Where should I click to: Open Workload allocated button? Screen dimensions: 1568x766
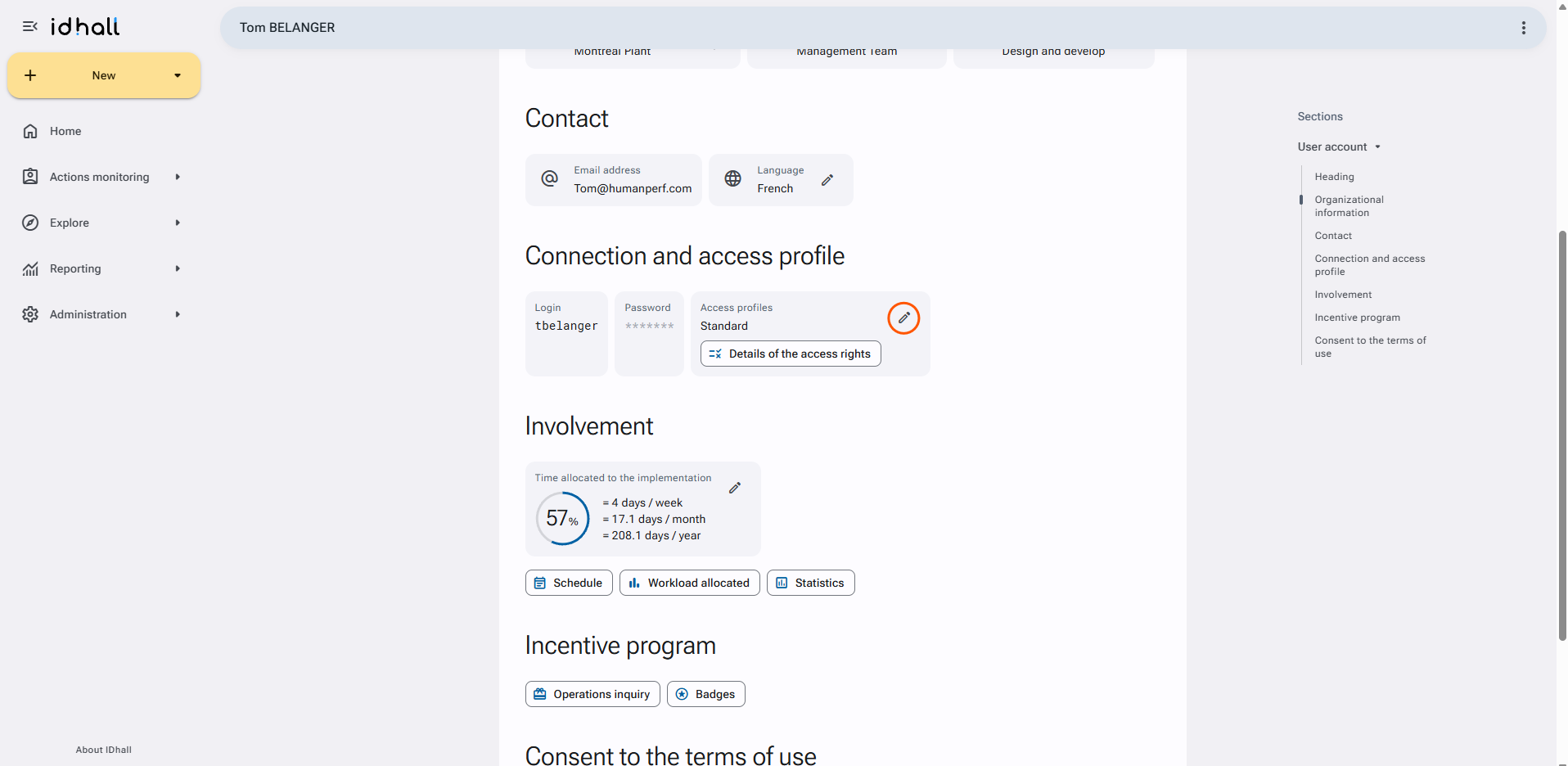[690, 583]
